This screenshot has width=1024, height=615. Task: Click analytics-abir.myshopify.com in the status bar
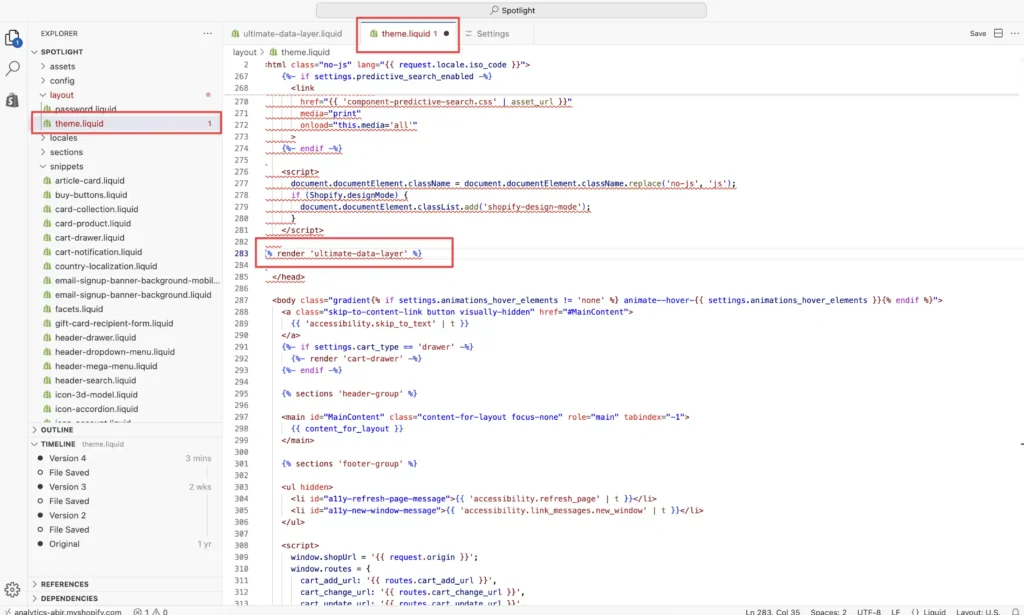pos(67,609)
